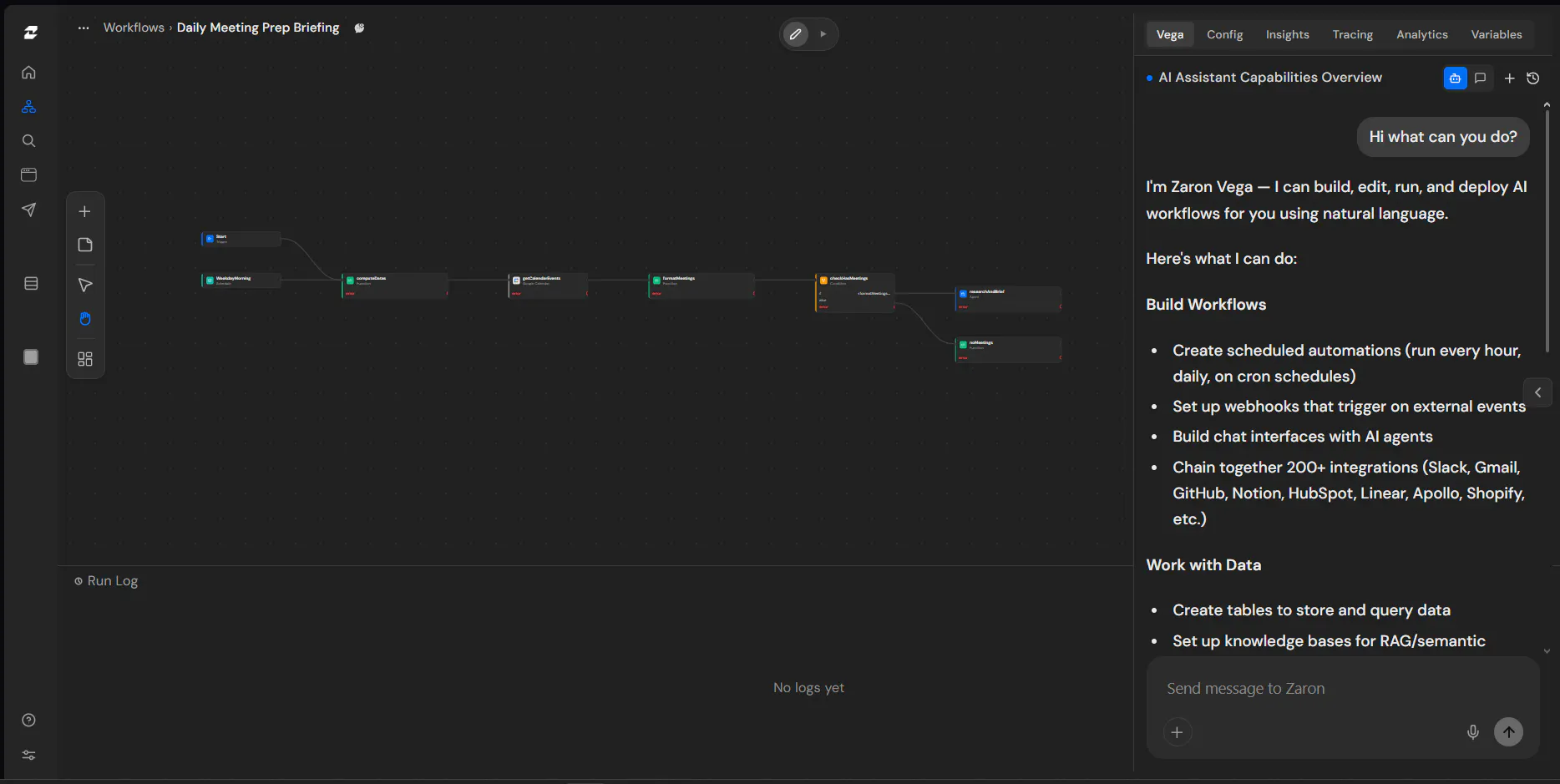Click the scroll-down arrow of the chat scrollbar
Image resolution: width=1560 pixels, height=784 pixels.
(x=1547, y=651)
